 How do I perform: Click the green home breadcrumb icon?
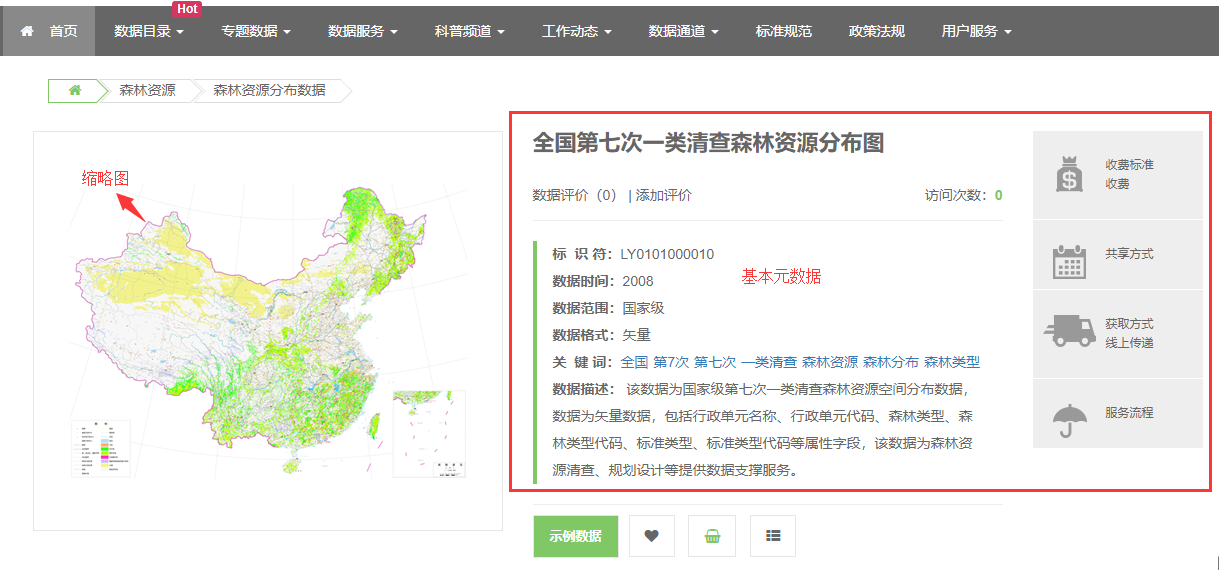75,90
